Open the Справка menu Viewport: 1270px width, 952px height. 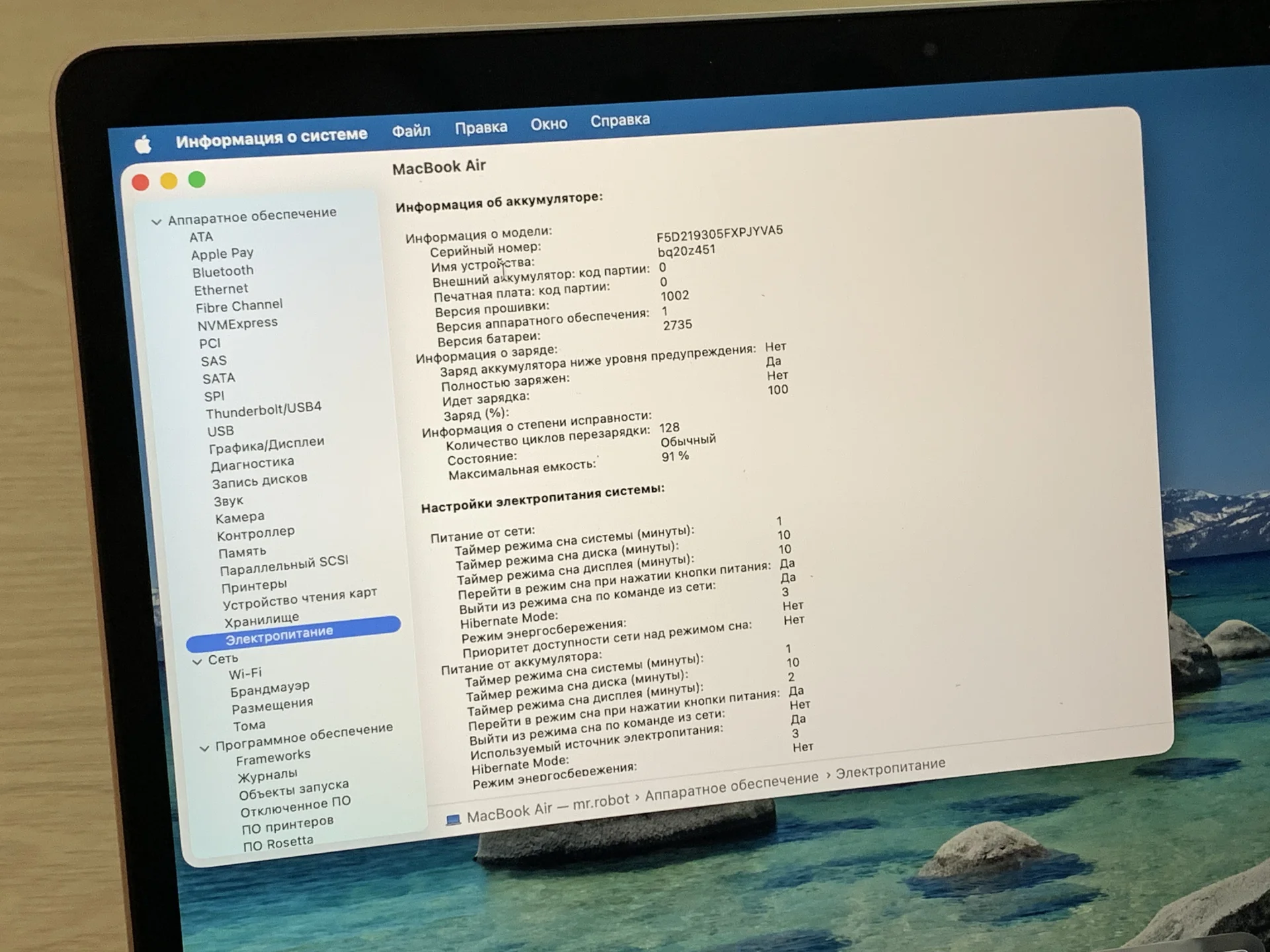[620, 120]
